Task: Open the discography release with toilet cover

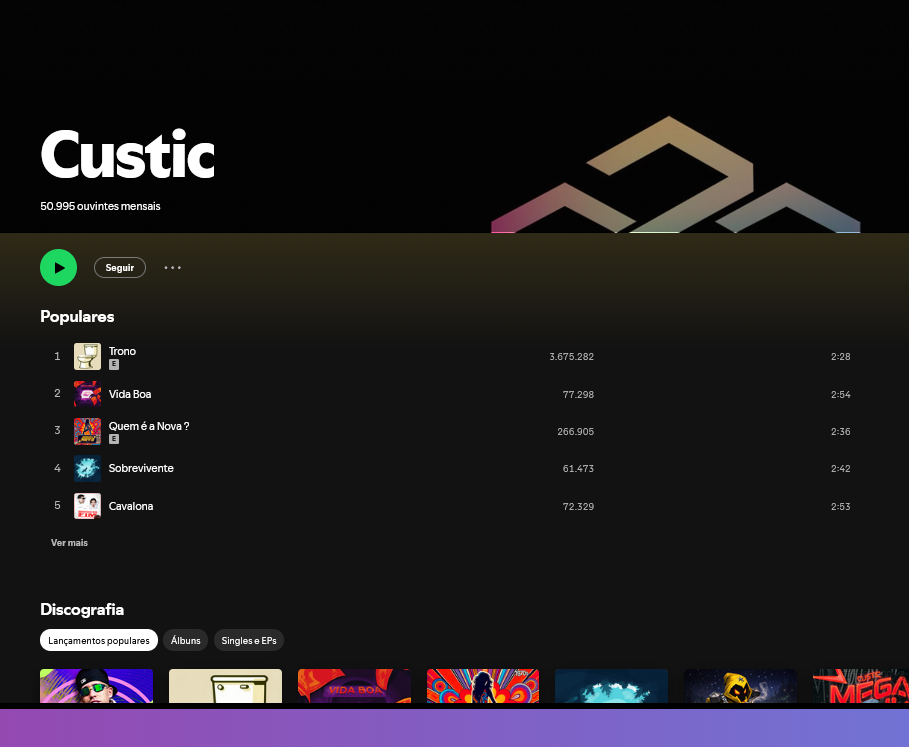Action: [226, 686]
